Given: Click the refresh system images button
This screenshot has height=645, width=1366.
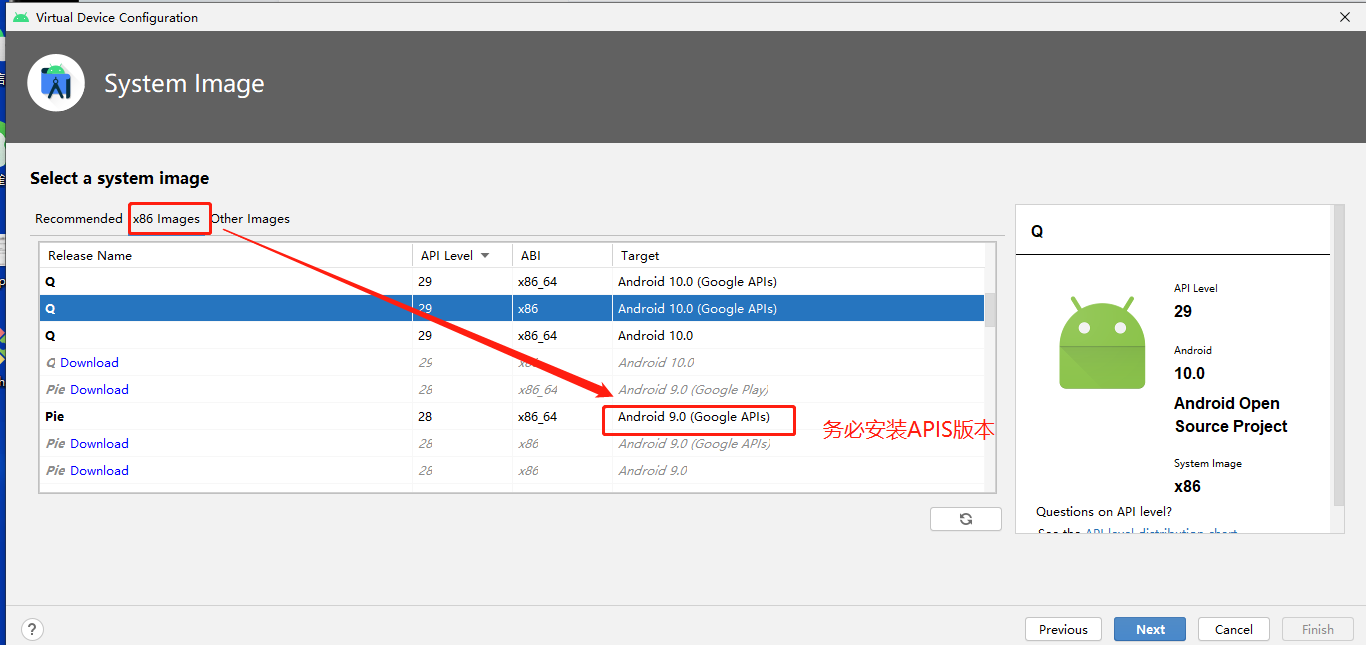Looking at the screenshot, I should click(965, 518).
